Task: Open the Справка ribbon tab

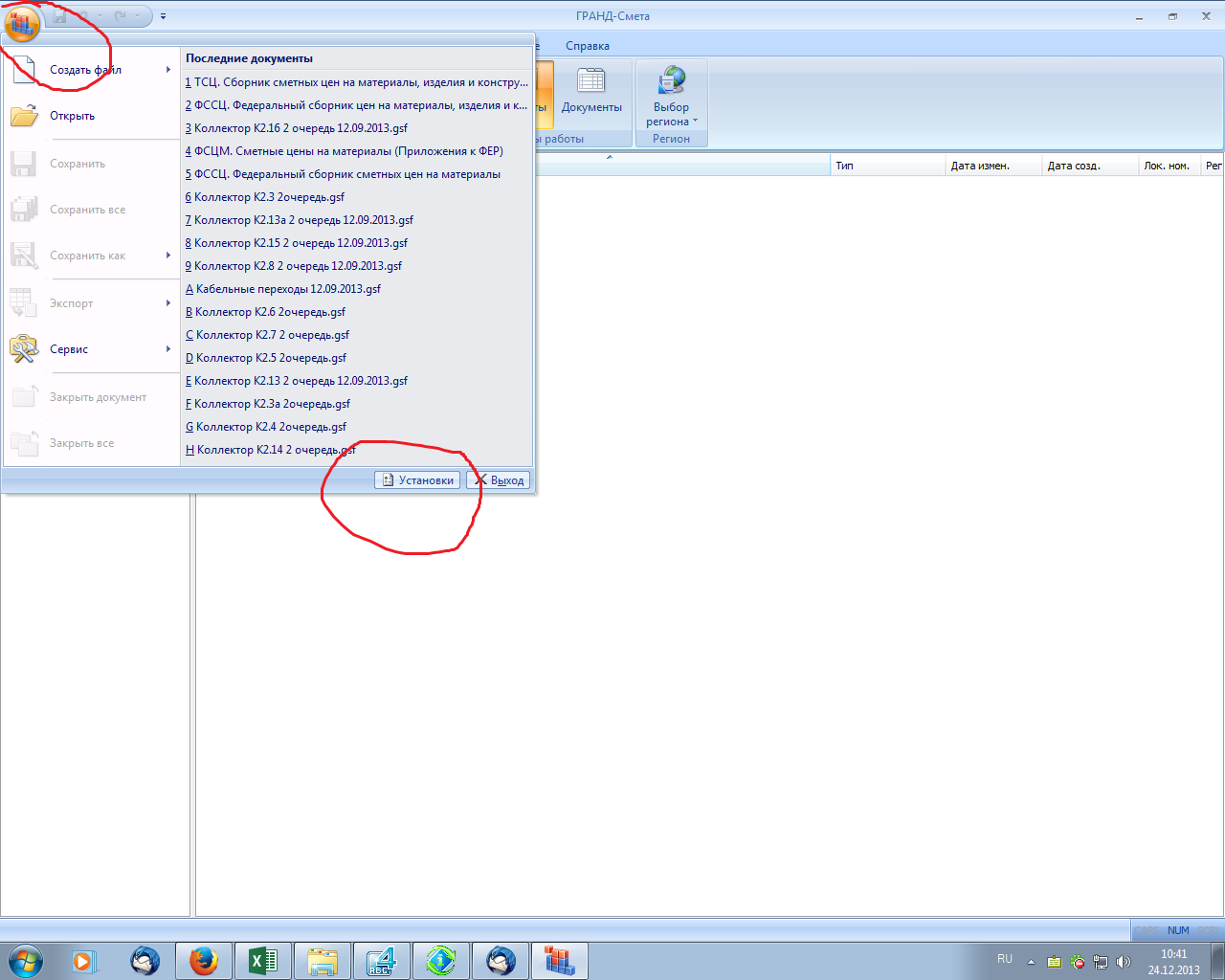Action: [x=587, y=46]
